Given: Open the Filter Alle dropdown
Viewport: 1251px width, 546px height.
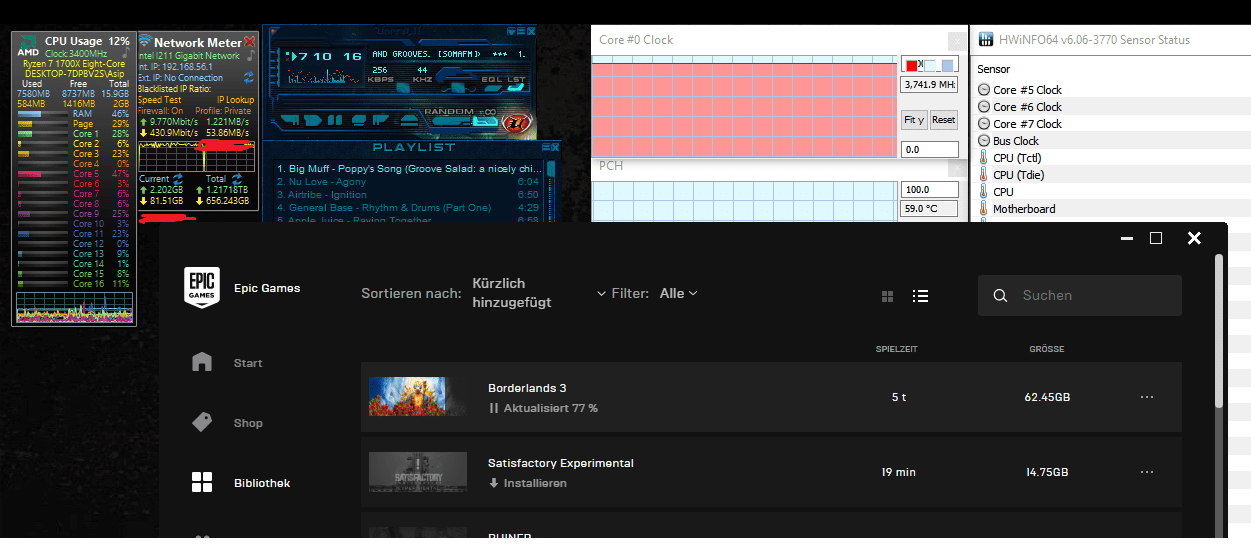Looking at the screenshot, I should (678, 293).
